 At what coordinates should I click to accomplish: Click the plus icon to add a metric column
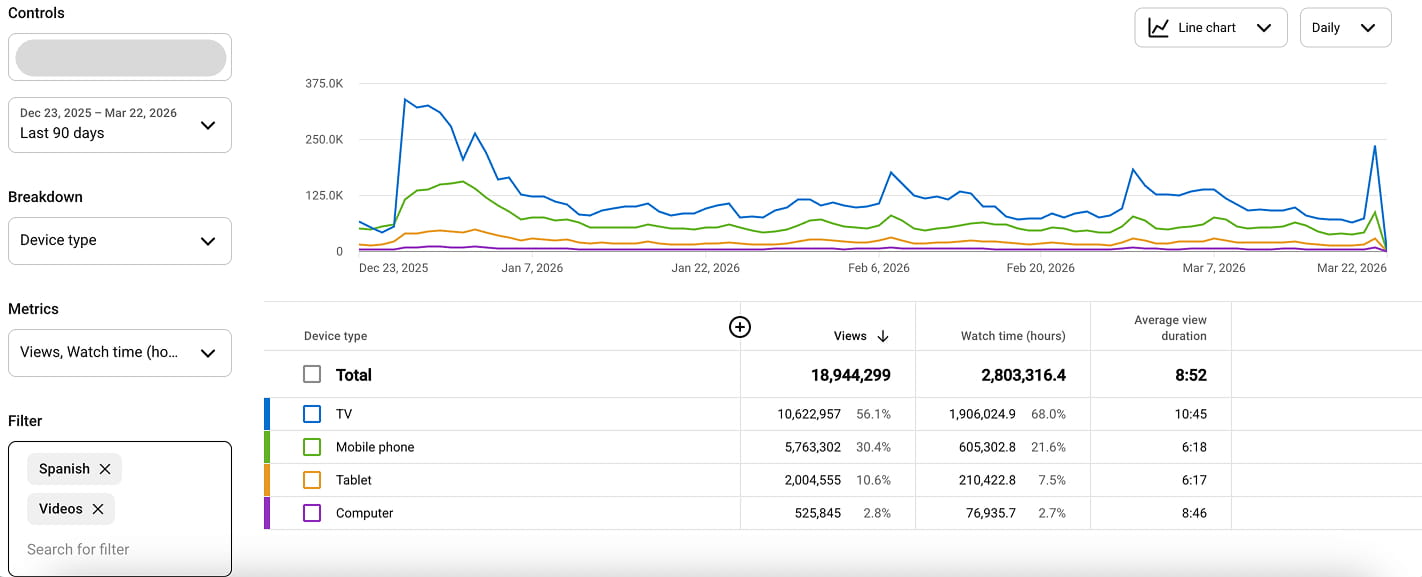740,327
